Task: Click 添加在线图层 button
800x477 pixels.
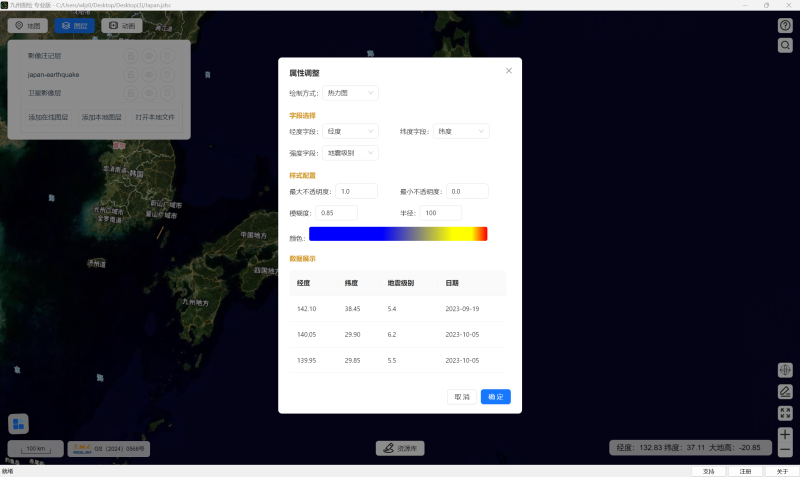Action: coord(48,117)
